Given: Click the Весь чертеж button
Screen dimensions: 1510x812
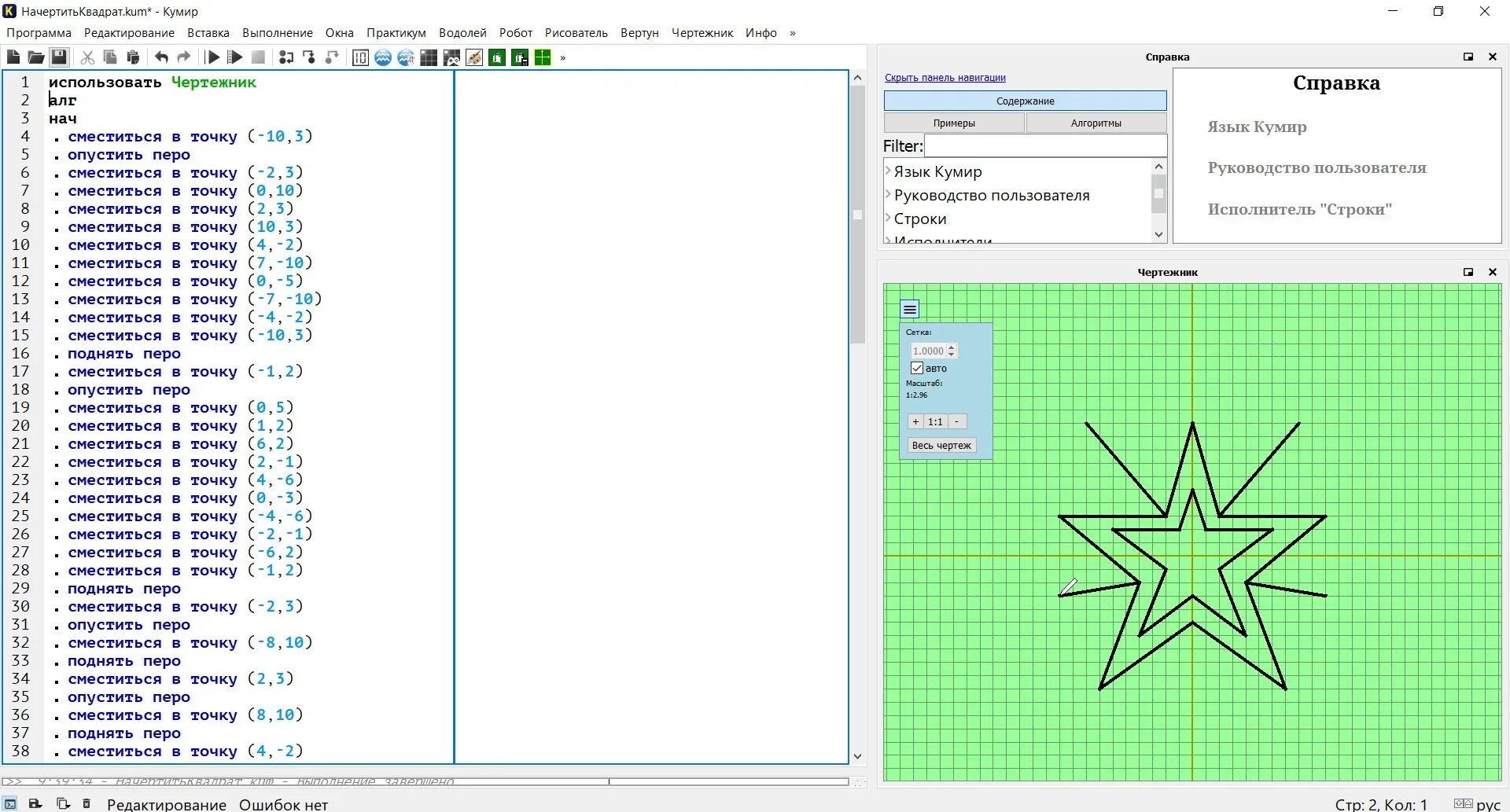Looking at the screenshot, I should coord(941,445).
